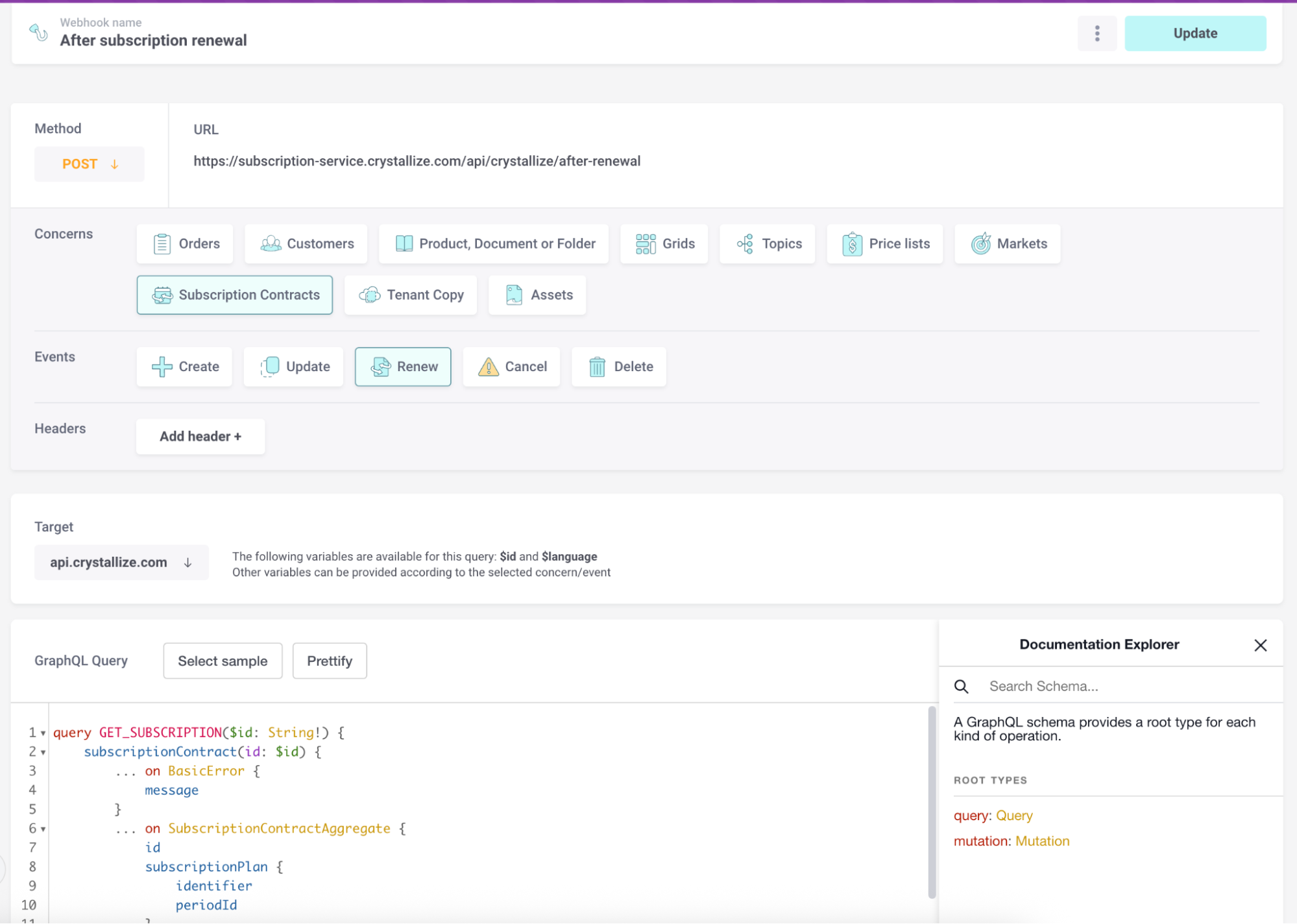The height and width of the screenshot is (924, 1297).
Task: Click the Subscription Contracts icon
Action: coord(162,295)
